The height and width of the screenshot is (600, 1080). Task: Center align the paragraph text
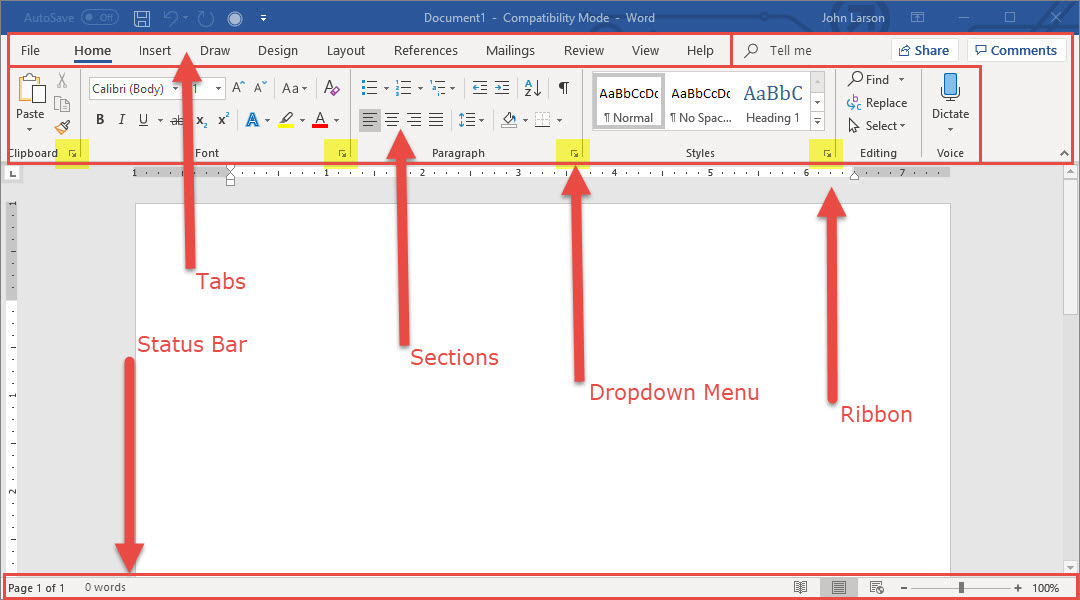coord(392,120)
